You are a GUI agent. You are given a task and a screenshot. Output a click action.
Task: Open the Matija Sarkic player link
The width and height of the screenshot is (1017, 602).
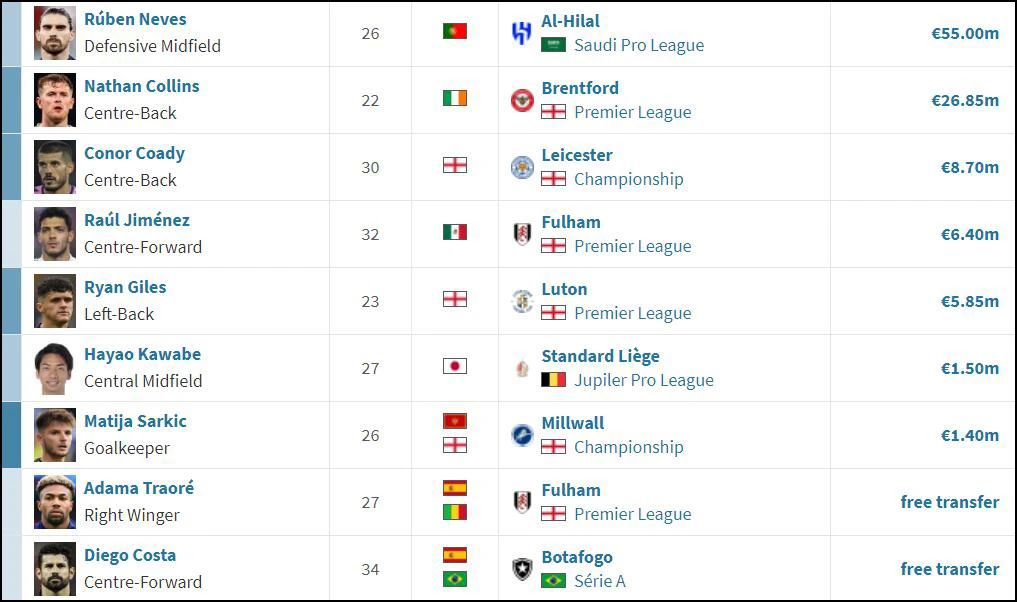click(135, 422)
